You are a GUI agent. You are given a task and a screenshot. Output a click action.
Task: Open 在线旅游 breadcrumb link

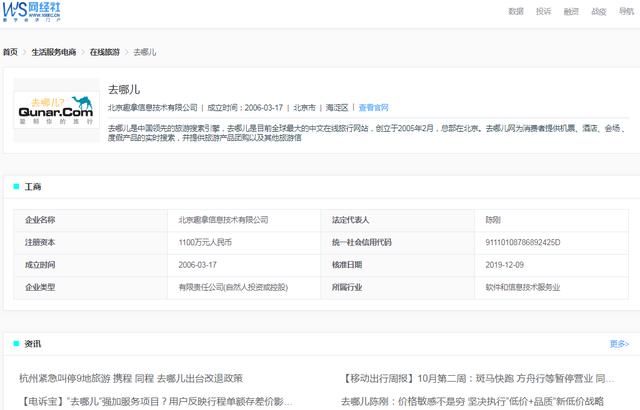click(x=104, y=52)
